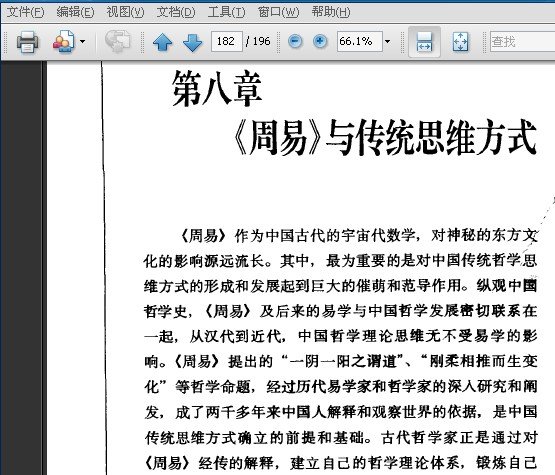Viewport: 555px width, 475px height.
Task: Select the fit one full page icon
Action: pos(460,42)
